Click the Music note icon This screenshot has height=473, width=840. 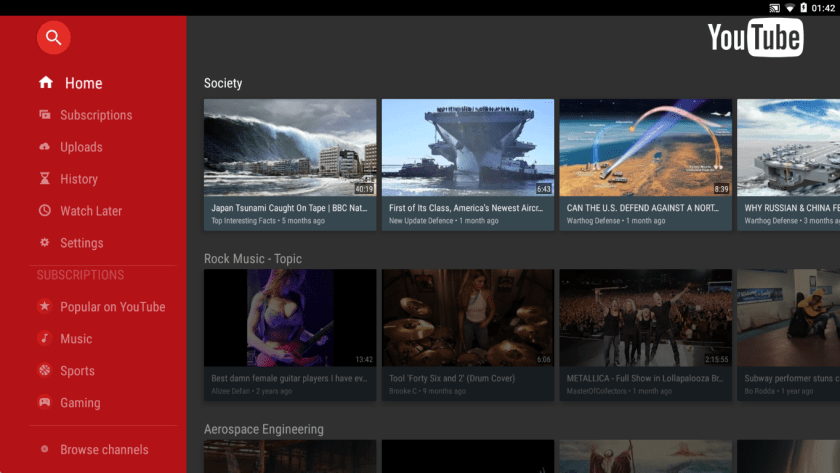coord(44,339)
